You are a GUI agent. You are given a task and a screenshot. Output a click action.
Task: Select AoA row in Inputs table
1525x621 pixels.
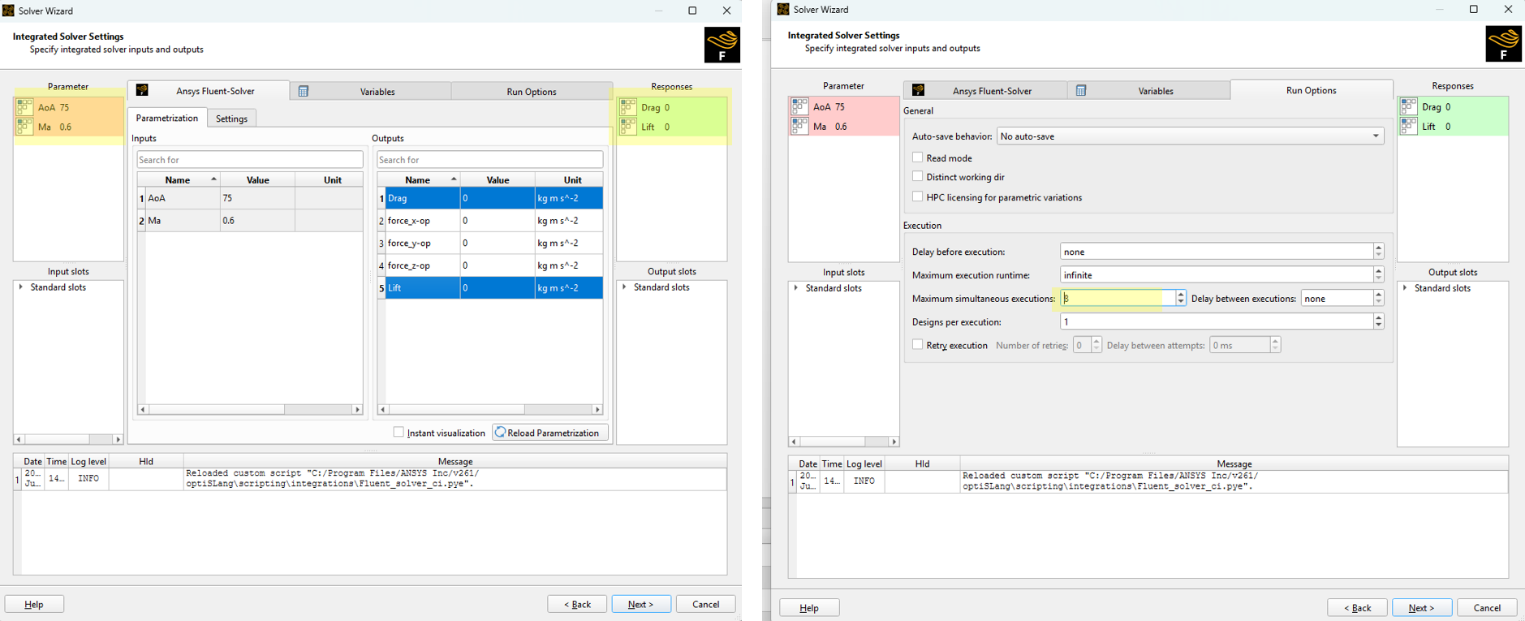[250, 198]
